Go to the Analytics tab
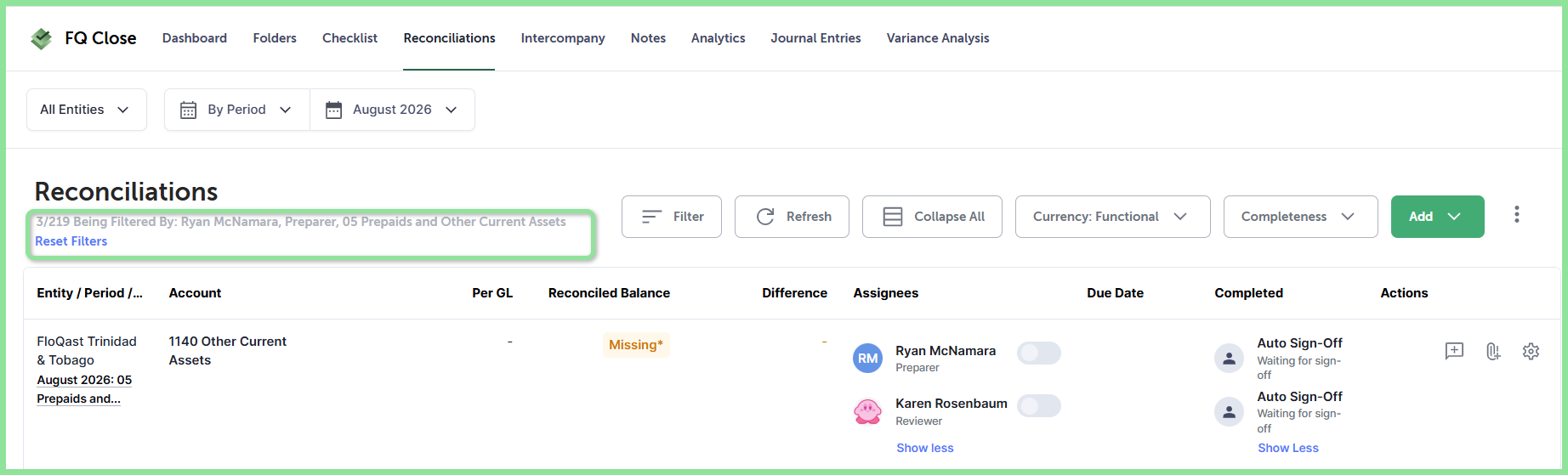 click(x=718, y=38)
